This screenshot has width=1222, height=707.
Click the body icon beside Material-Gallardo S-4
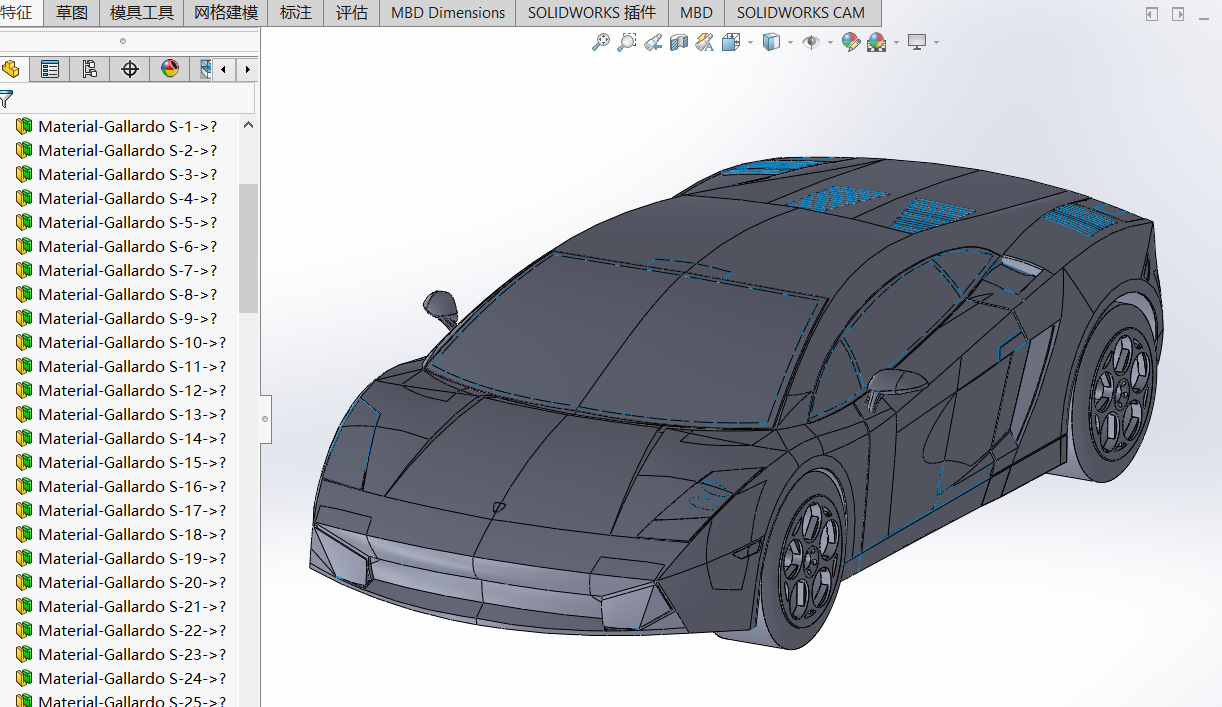click(x=24, y=198)
